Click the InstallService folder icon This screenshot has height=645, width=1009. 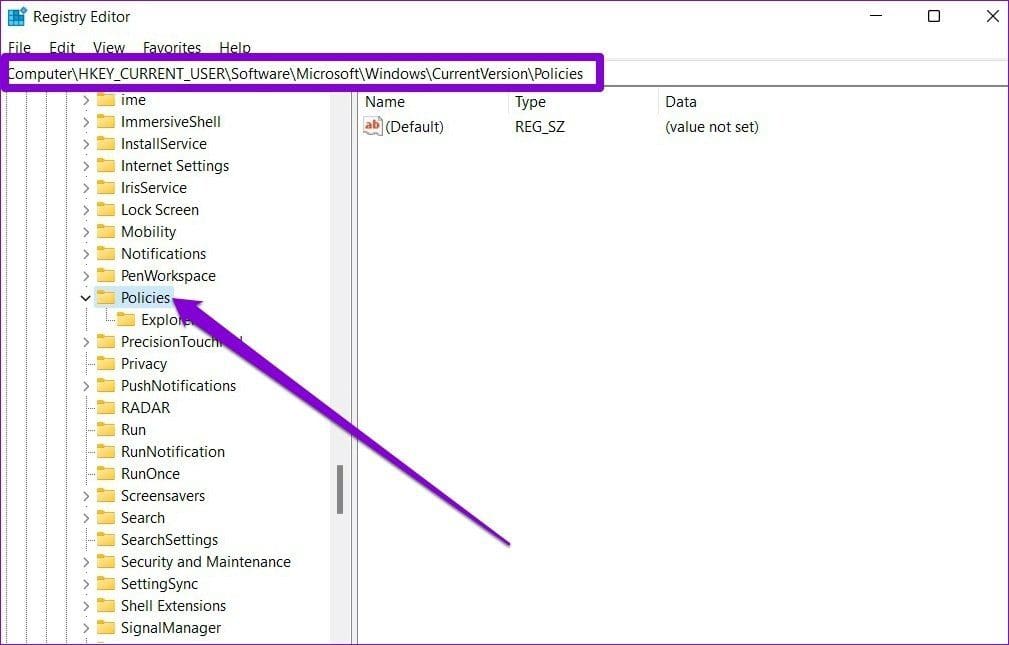(x=106, y=144)
